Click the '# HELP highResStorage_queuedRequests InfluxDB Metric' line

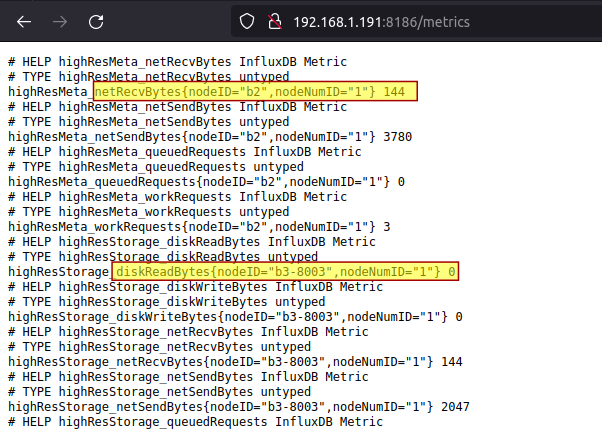tap(196, 422)
